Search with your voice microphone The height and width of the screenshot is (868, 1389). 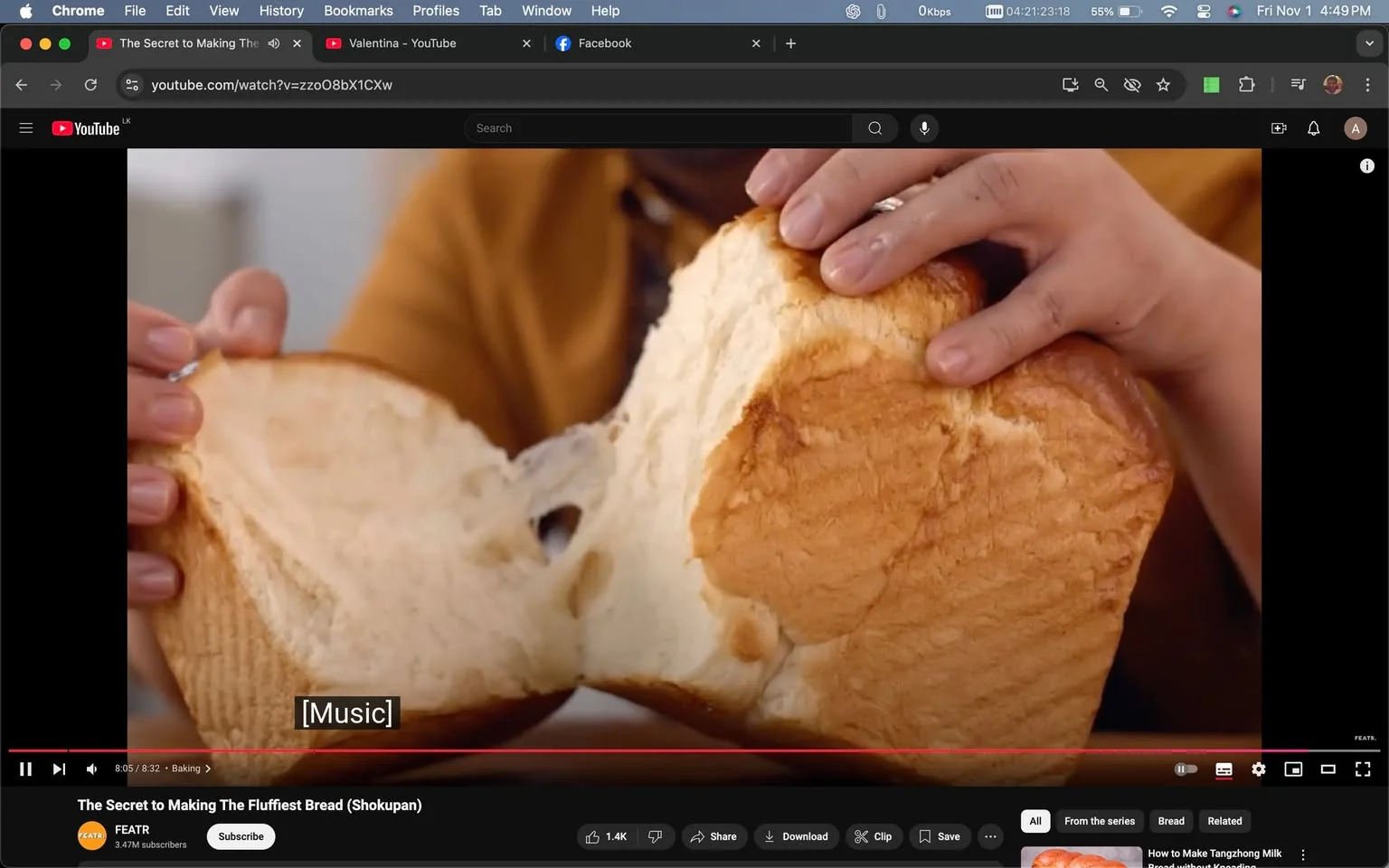924,128
